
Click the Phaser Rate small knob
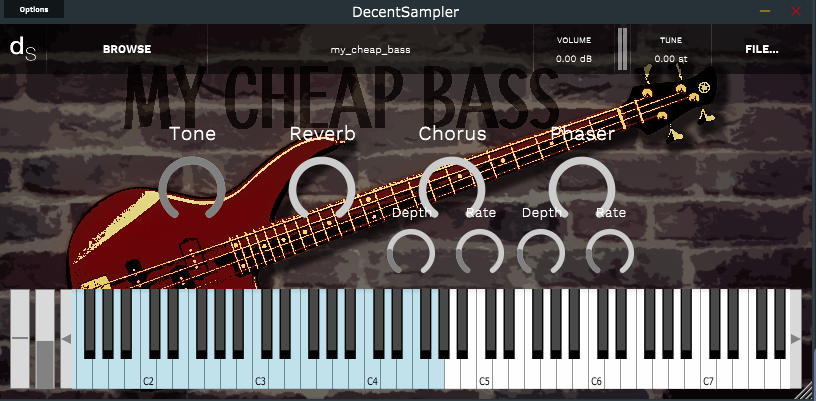pos(610,253)
